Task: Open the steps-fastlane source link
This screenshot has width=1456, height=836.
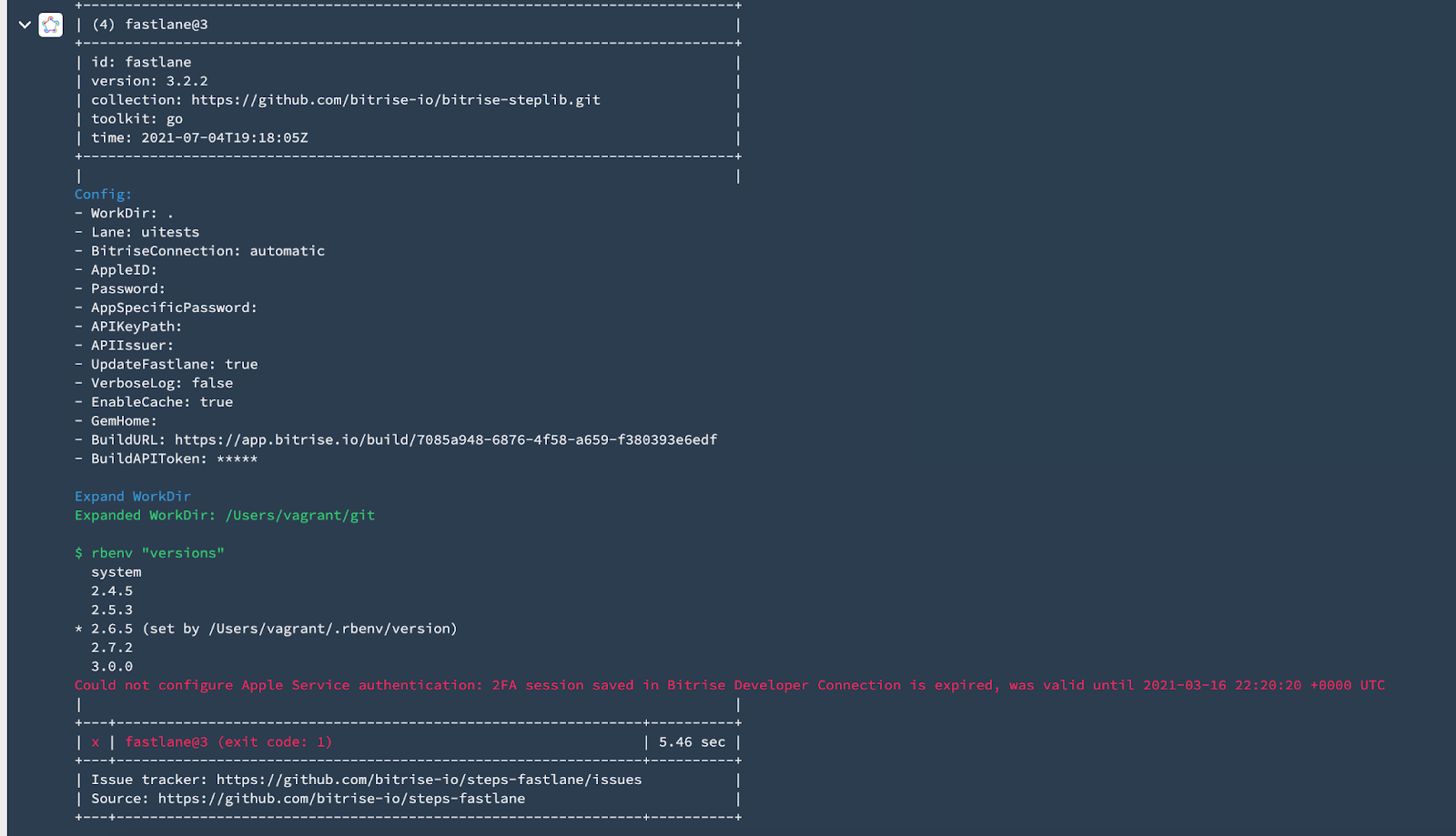Action: pyautogui.click(x=341, y=799)
